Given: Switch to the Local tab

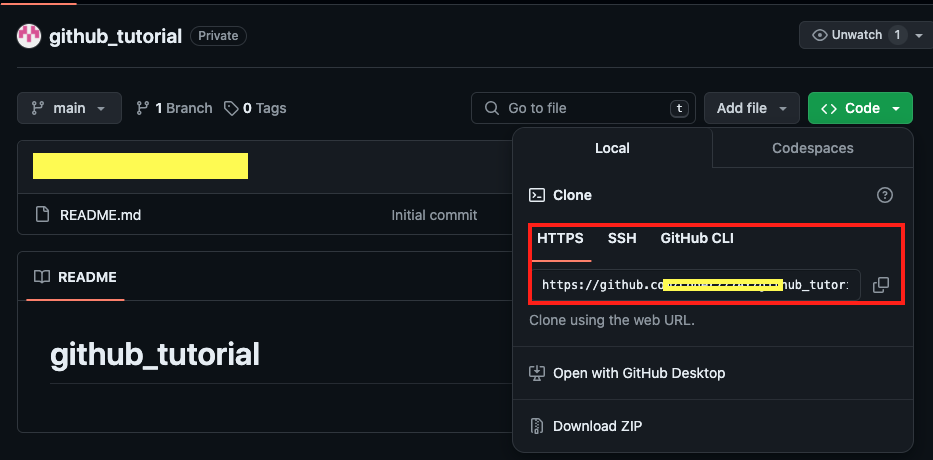Looking at the screenshot, I should coord(612,148).
